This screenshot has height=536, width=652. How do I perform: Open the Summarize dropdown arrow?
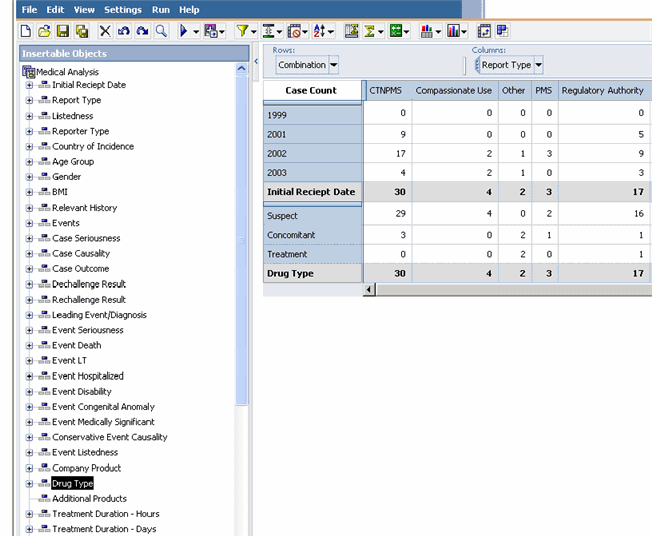(380, 31)
